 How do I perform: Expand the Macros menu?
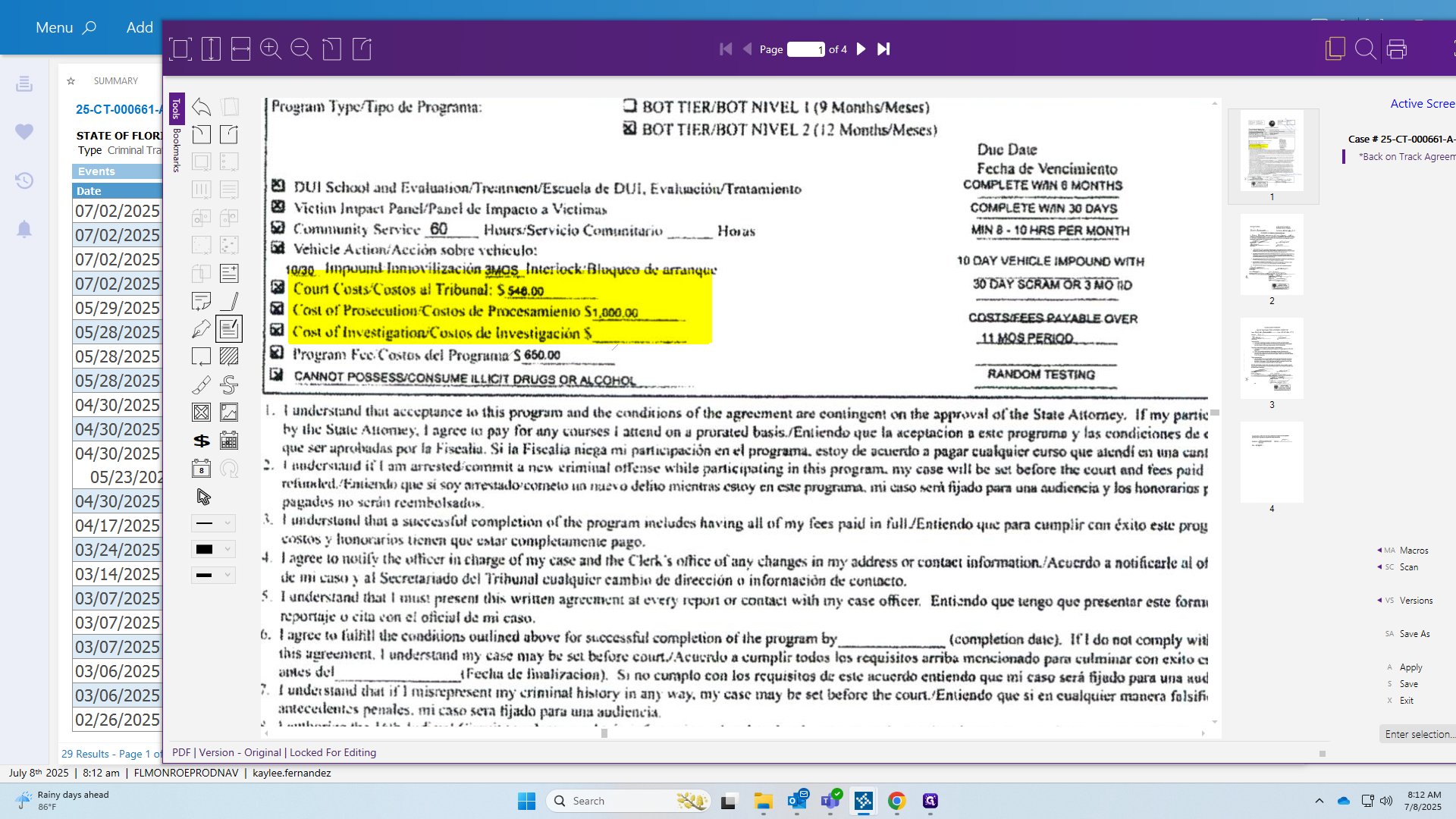pyautogui.click(x=1414, y=551)
